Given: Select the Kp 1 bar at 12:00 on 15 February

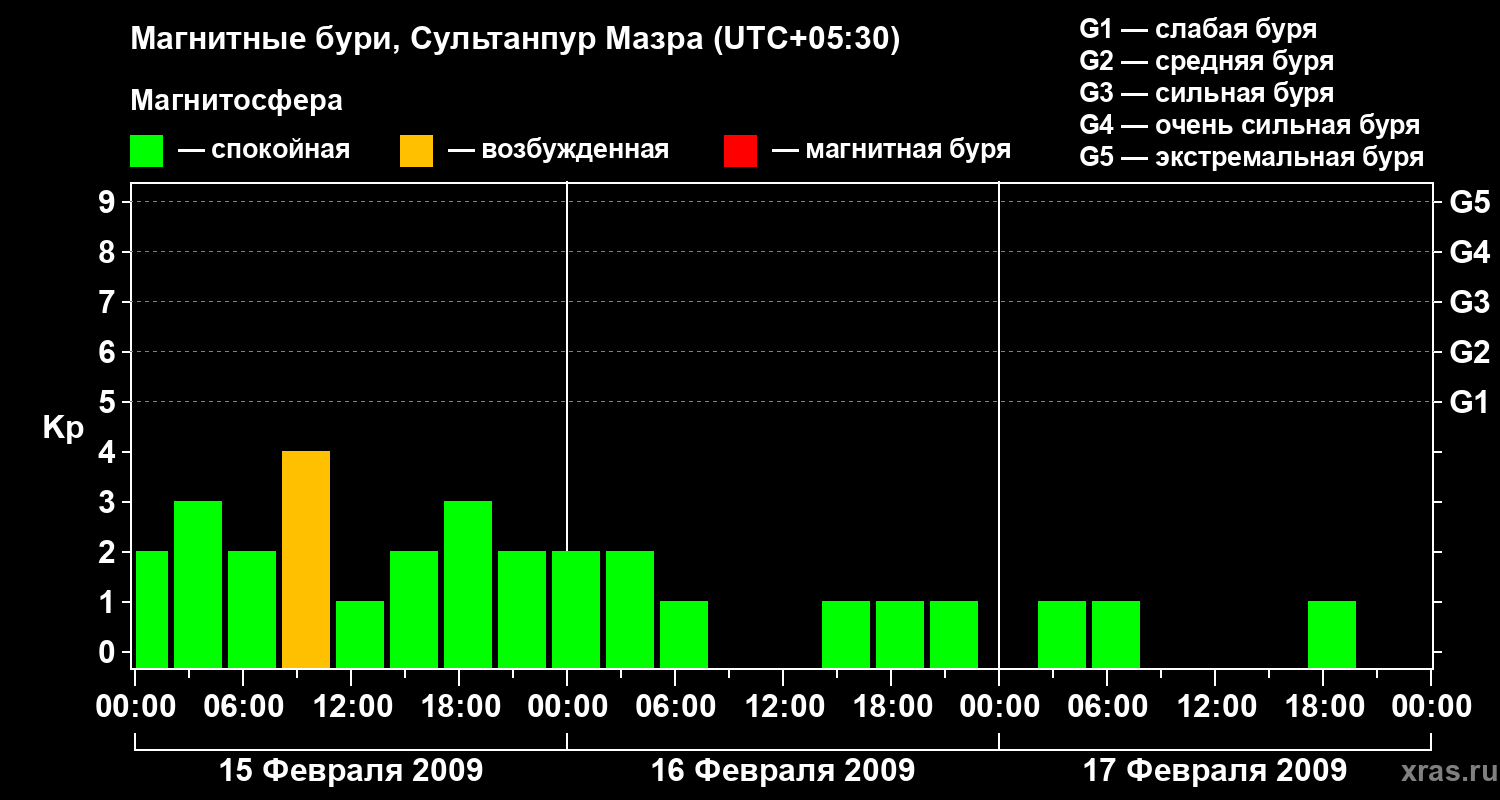Looking at the screenshot, I should point(360,635).
